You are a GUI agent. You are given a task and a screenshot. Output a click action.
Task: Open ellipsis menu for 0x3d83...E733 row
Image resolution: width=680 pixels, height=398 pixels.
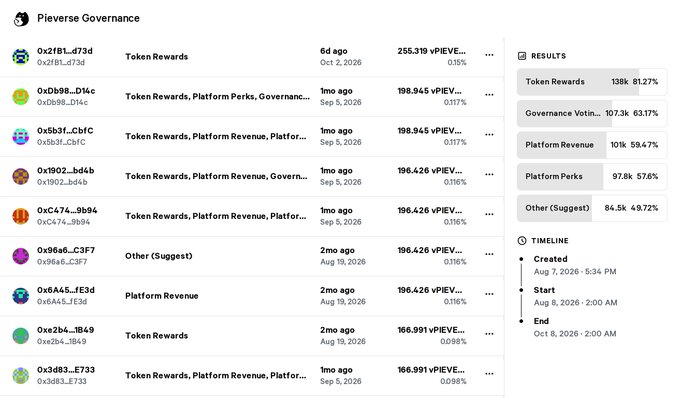(x=489, y=374)
